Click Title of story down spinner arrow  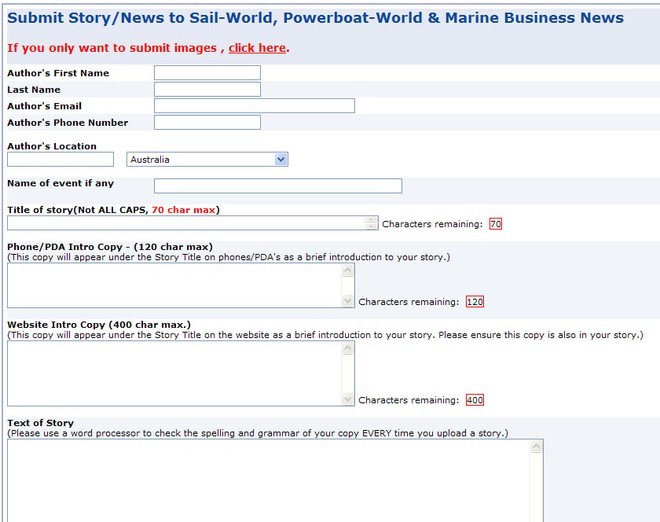coord(371,226)
